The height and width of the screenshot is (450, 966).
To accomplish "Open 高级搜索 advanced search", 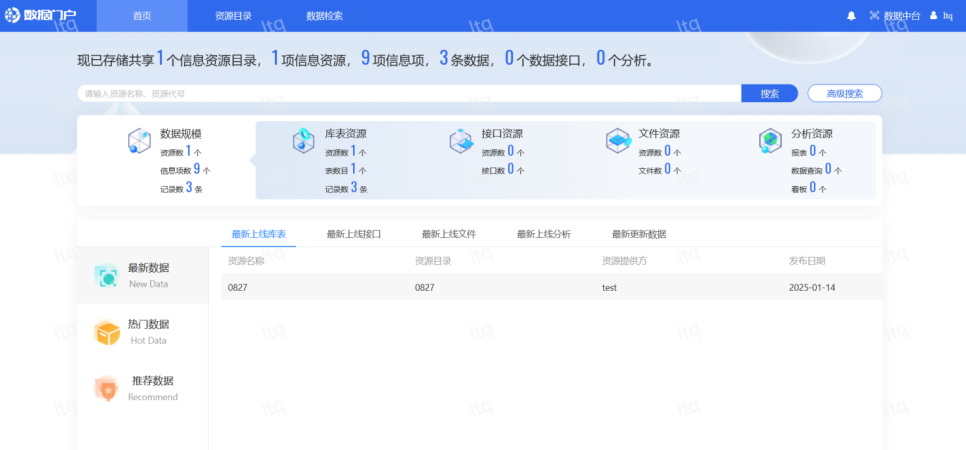I will pyautogui.click(x=845, y=94).
